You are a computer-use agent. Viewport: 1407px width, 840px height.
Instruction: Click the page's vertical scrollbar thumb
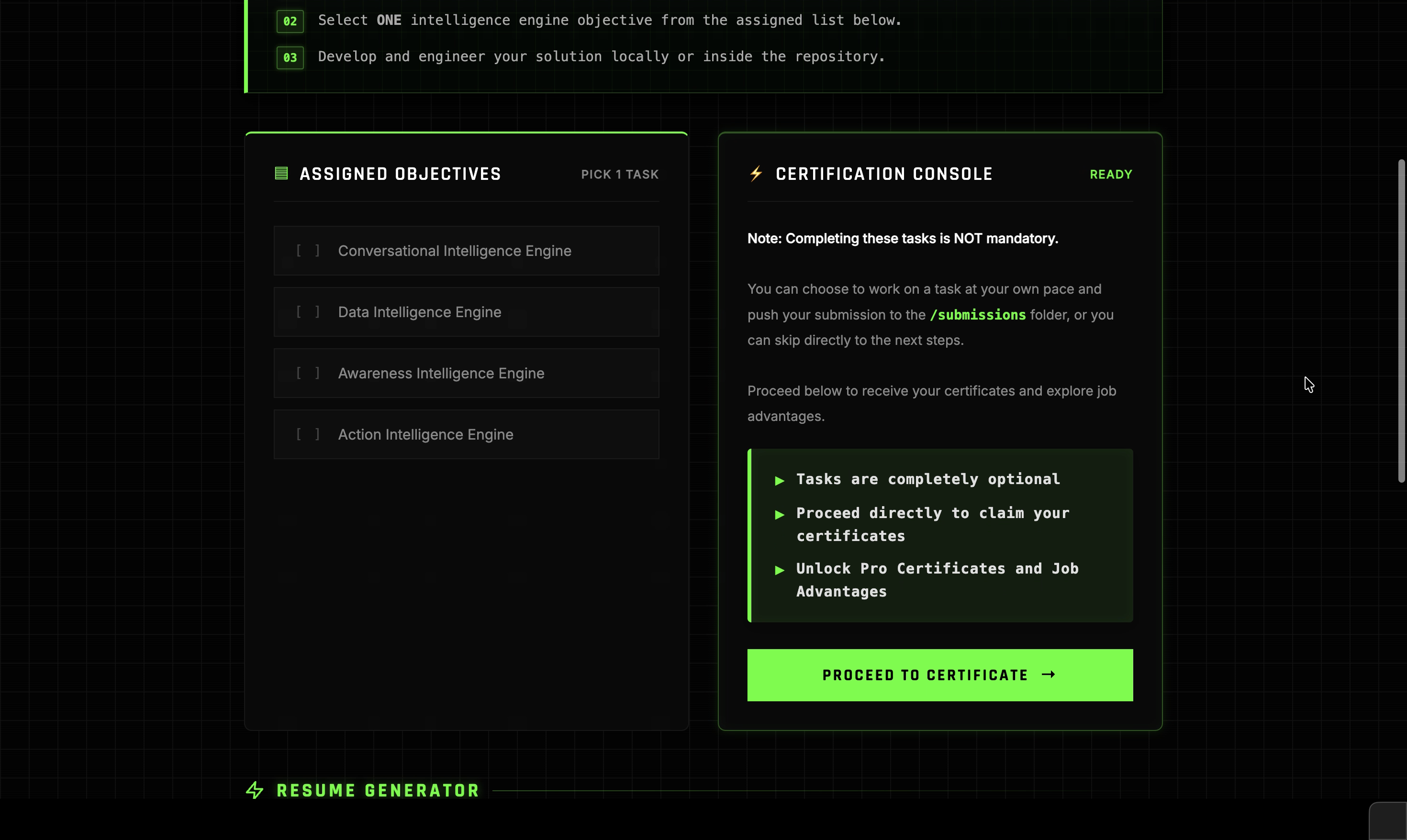click(x=1401, y=321)
